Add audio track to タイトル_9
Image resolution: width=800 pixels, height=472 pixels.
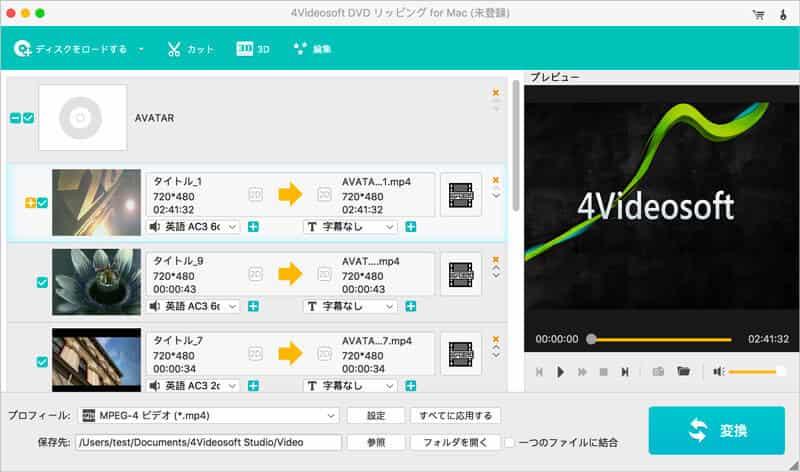click(x=253, y=306)
